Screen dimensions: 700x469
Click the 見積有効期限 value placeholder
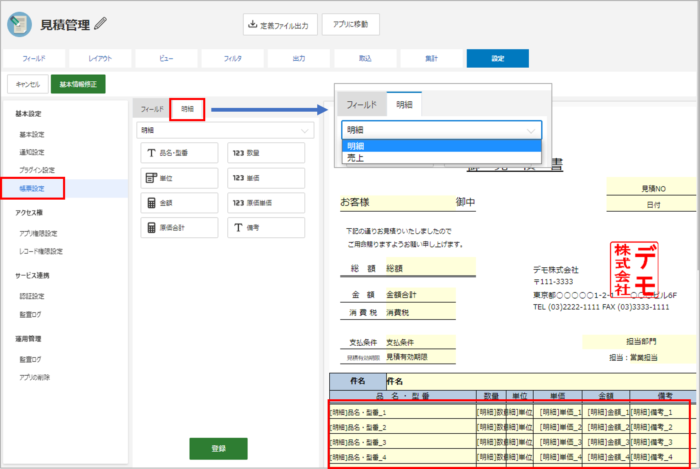pos(421,357)
